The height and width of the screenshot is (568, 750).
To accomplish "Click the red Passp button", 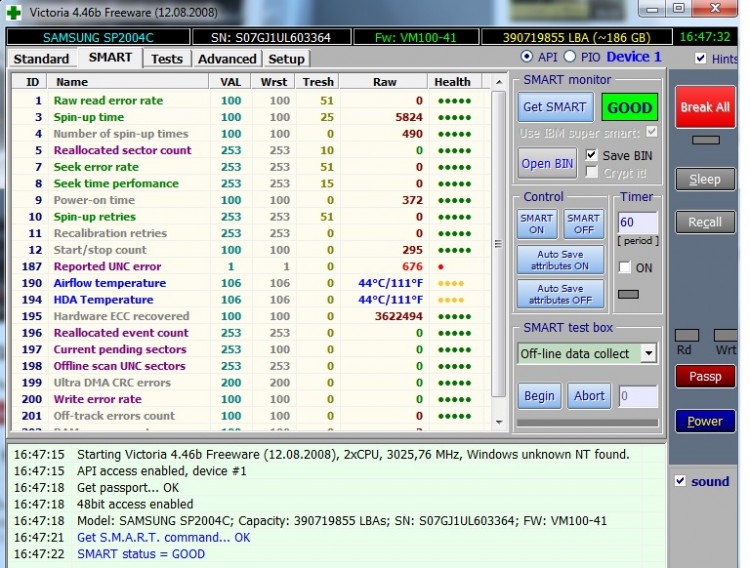I will [x=705, y=377].
